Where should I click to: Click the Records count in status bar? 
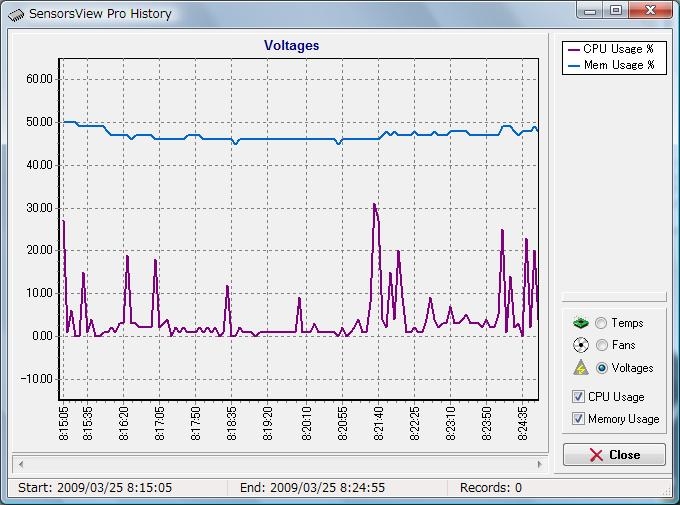[490, 488]
